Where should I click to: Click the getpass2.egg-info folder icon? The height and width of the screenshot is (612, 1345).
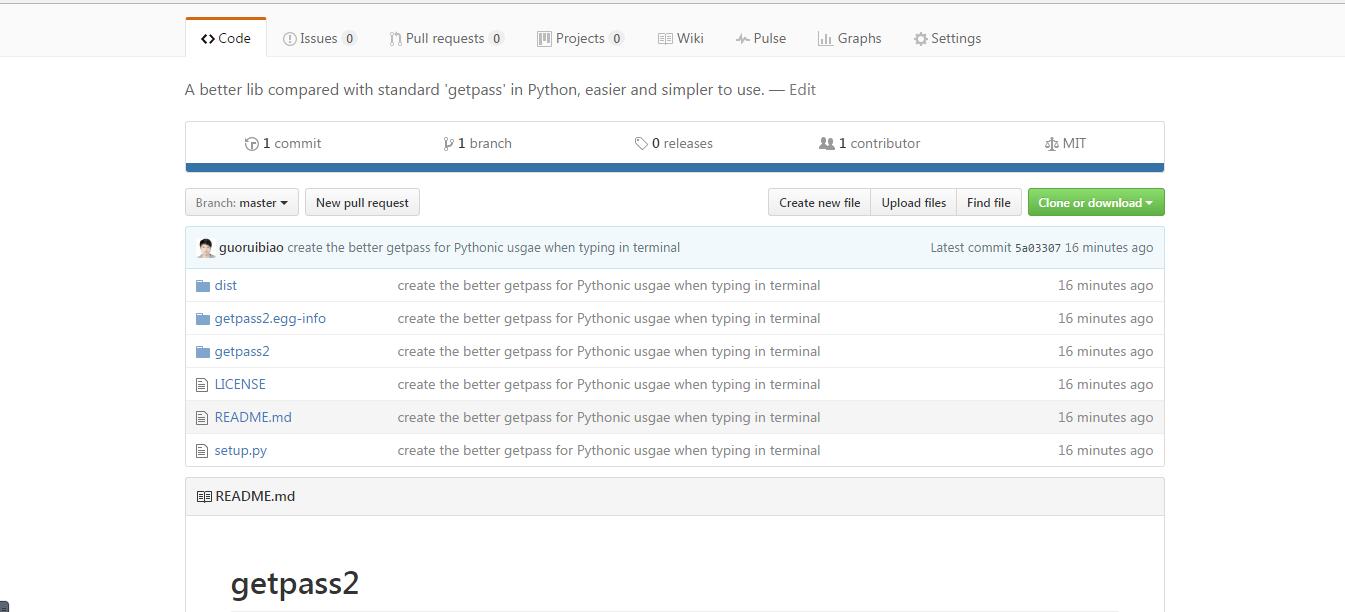203,319
